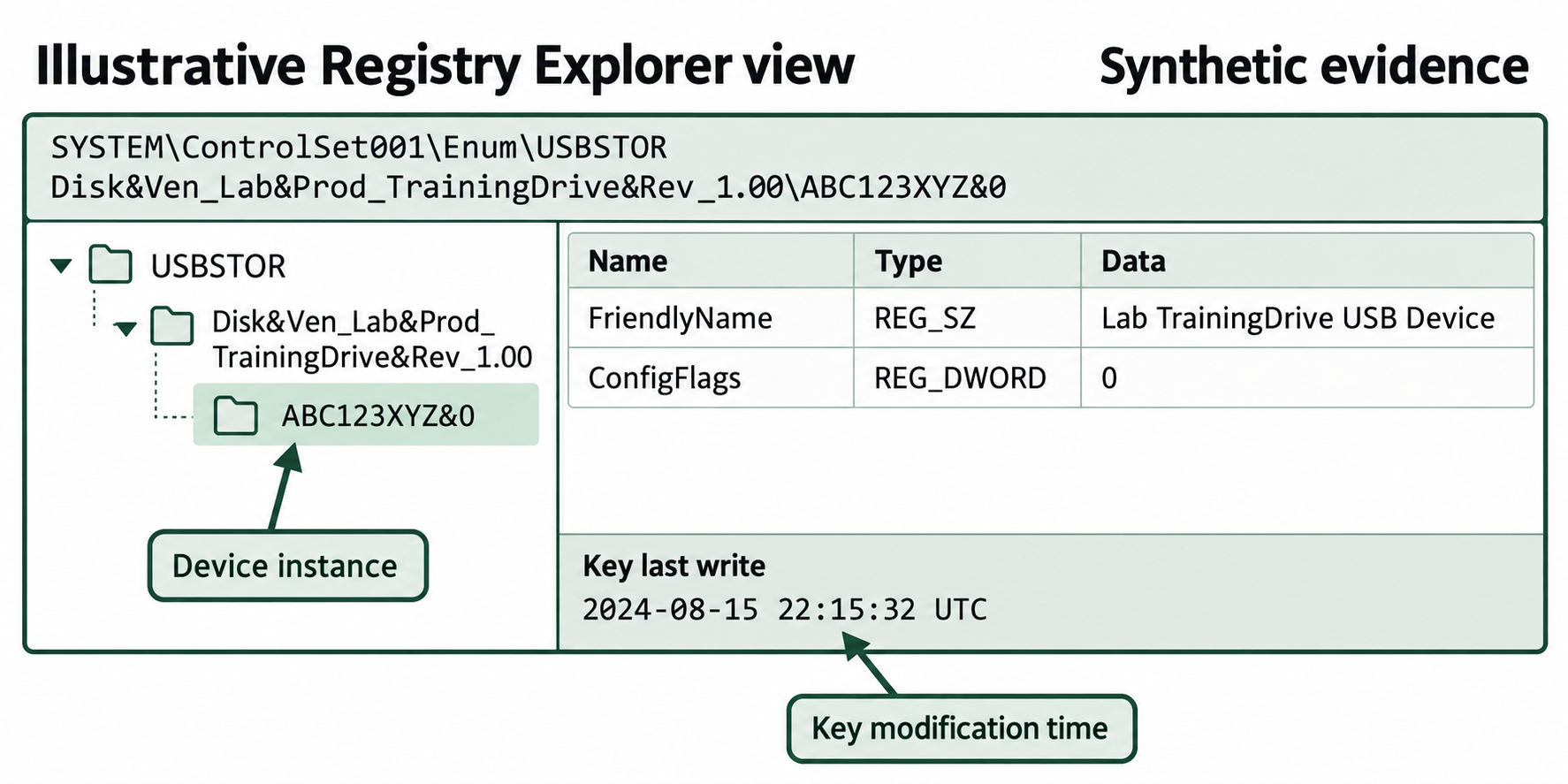
Task: Click the registry key path address bar
Action: pos(785,167)
